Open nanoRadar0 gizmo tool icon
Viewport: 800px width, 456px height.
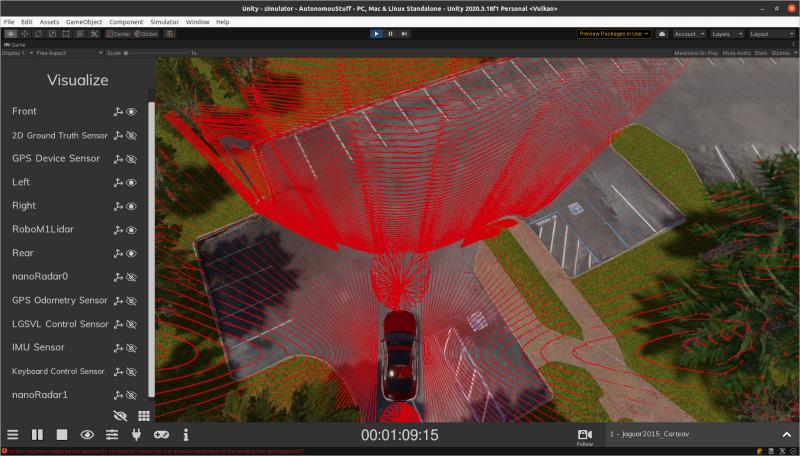118,277
